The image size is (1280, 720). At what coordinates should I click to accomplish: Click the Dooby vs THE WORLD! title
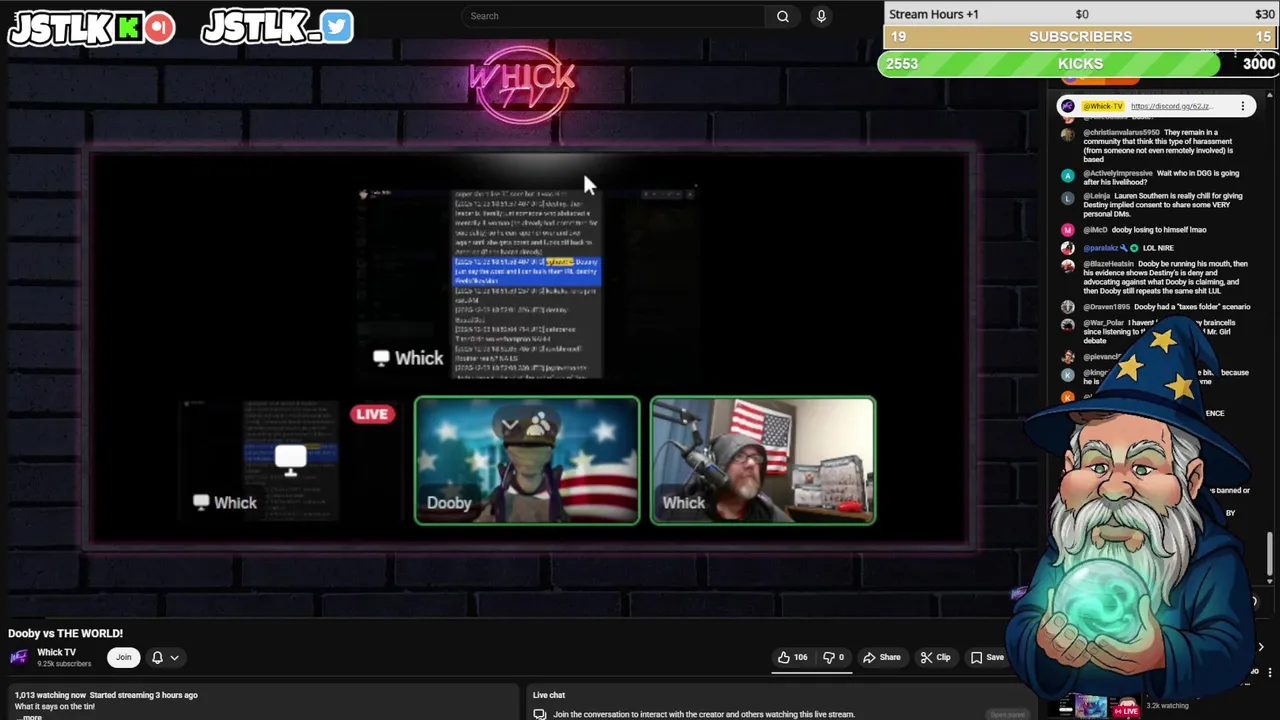coord(66,633)
